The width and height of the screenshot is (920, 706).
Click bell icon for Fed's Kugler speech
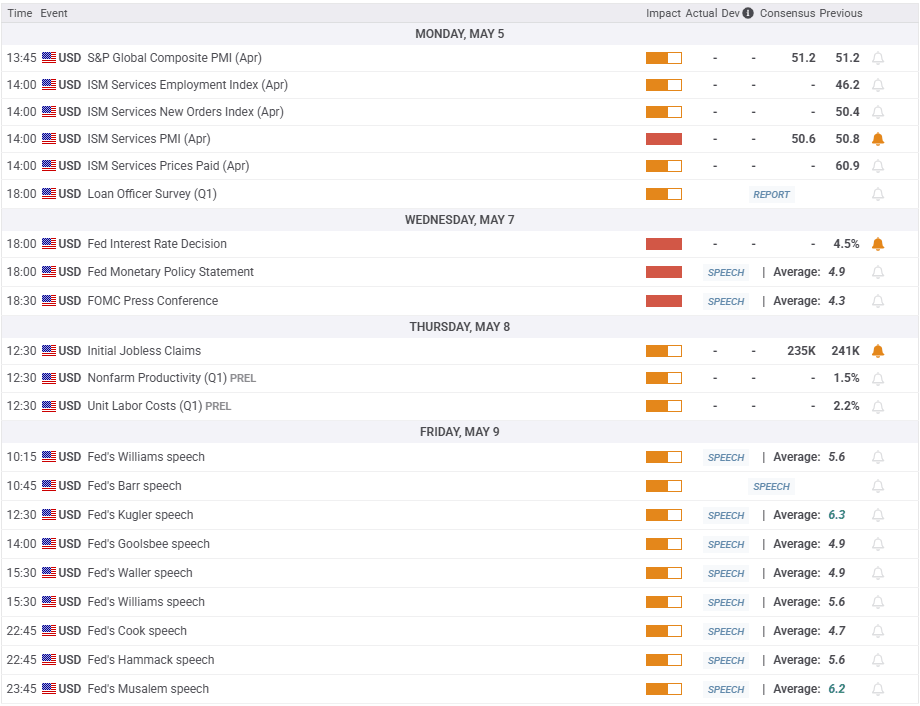(x=878, y=515)
